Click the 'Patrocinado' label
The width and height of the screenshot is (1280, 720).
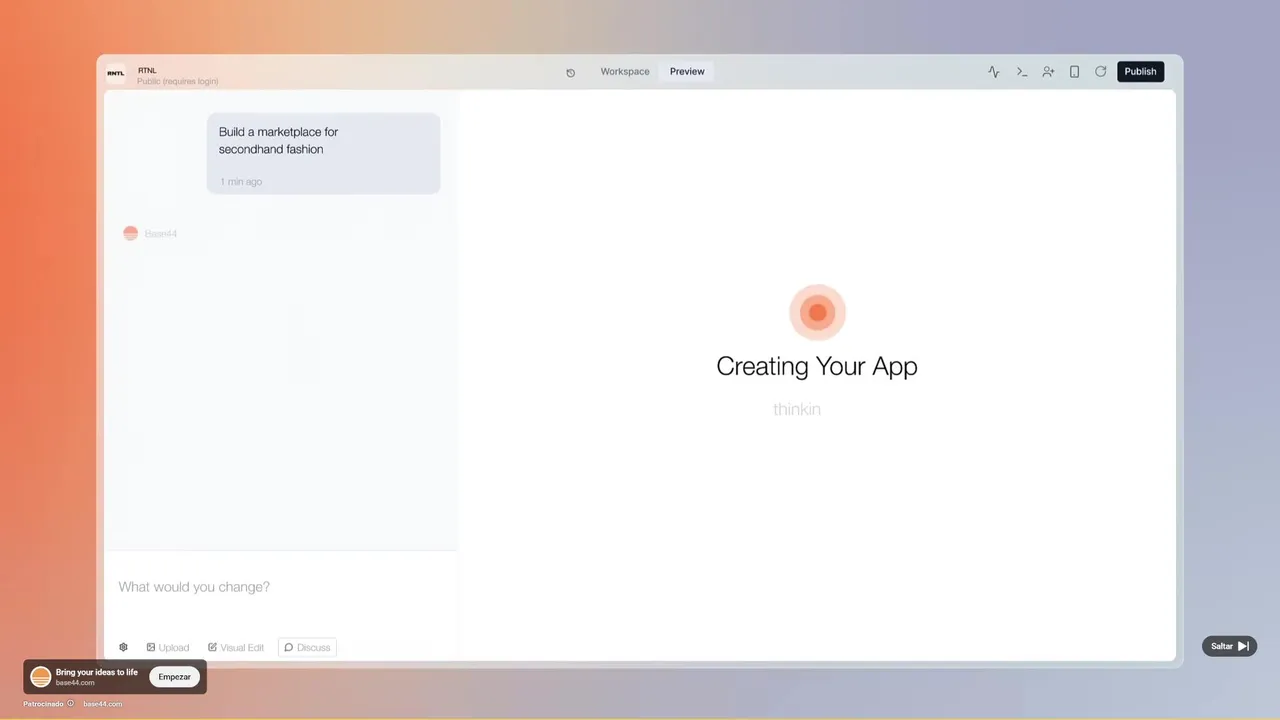(x=43, y=704)
